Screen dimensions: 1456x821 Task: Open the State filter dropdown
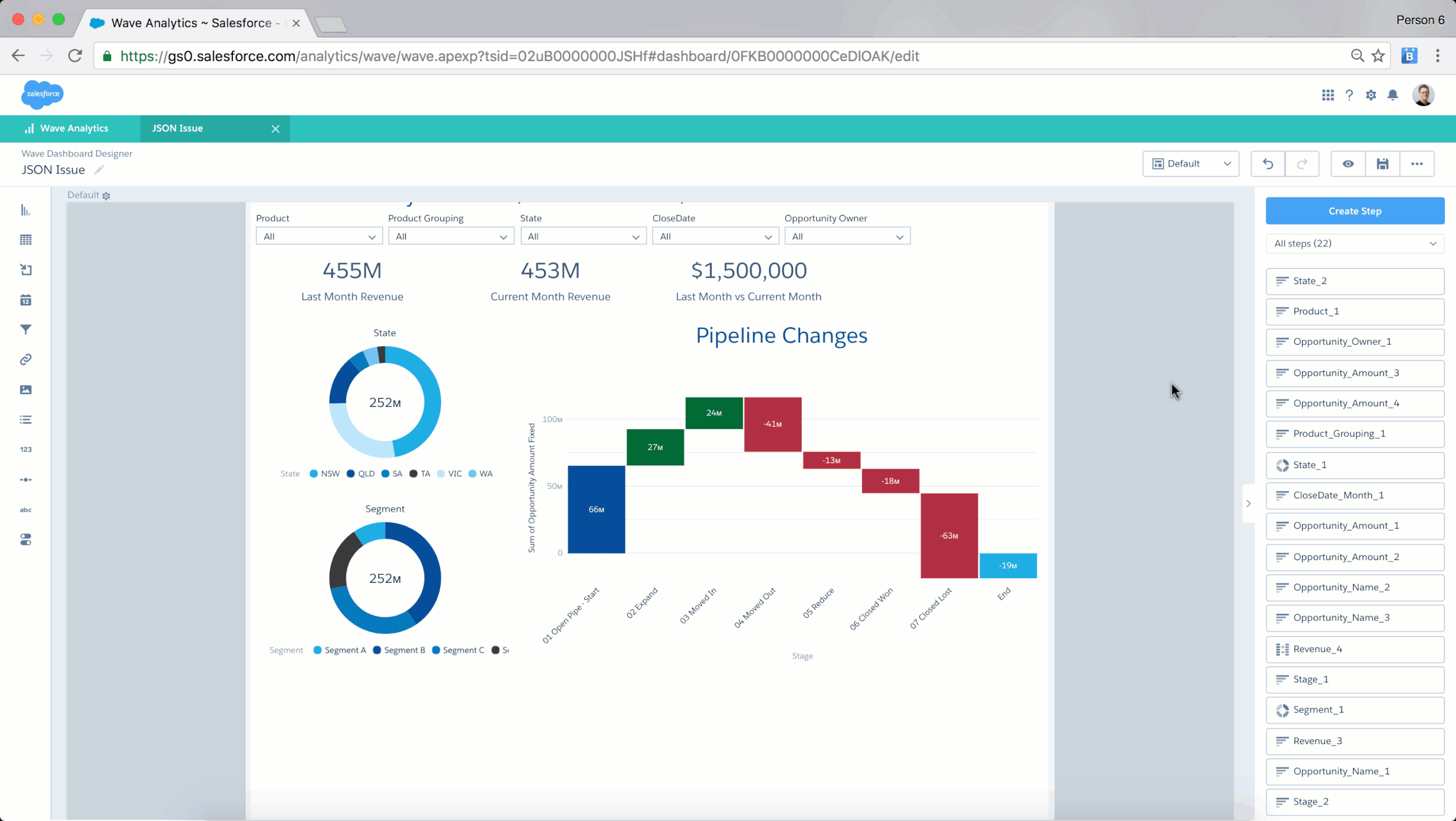583,236
